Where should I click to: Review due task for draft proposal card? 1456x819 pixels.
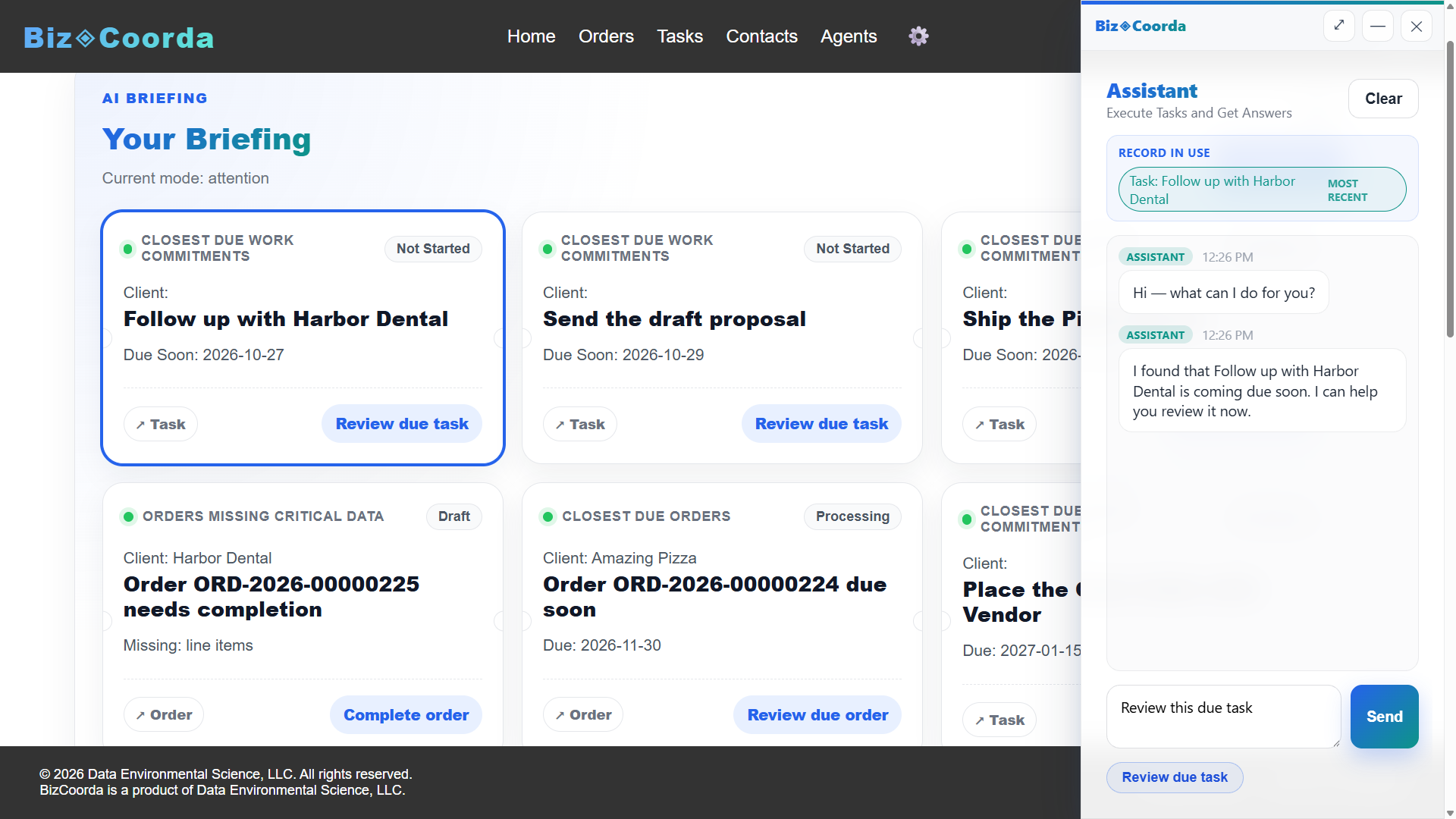(x=821, y=424)
